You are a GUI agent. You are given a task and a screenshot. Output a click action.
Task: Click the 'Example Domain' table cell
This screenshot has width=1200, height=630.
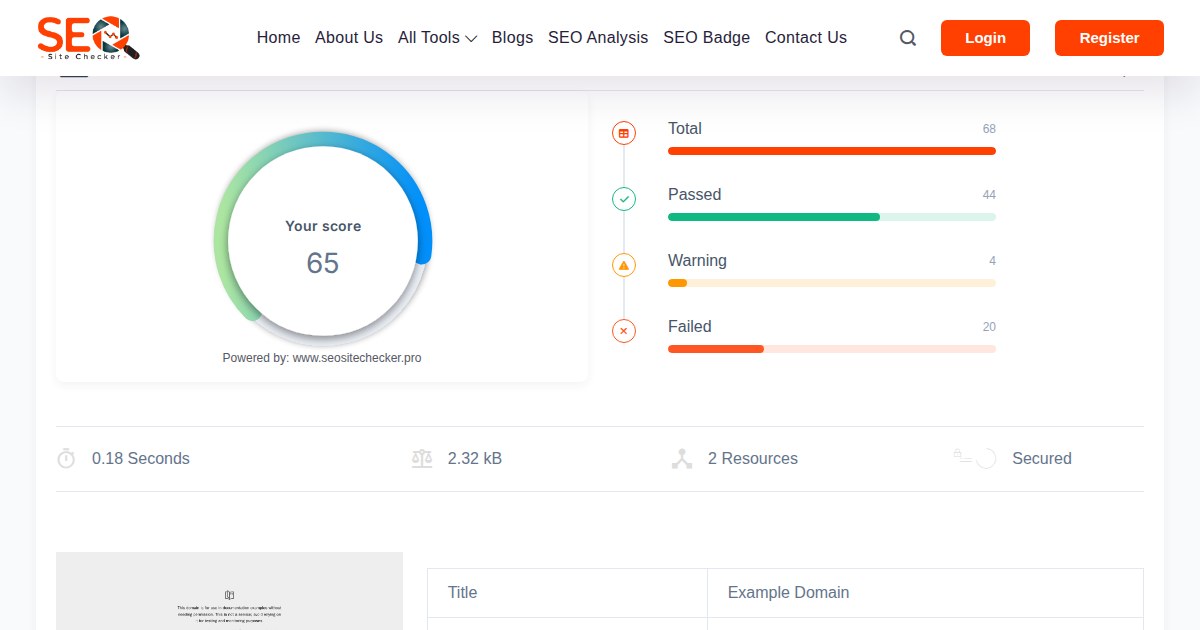pos(925,592)
